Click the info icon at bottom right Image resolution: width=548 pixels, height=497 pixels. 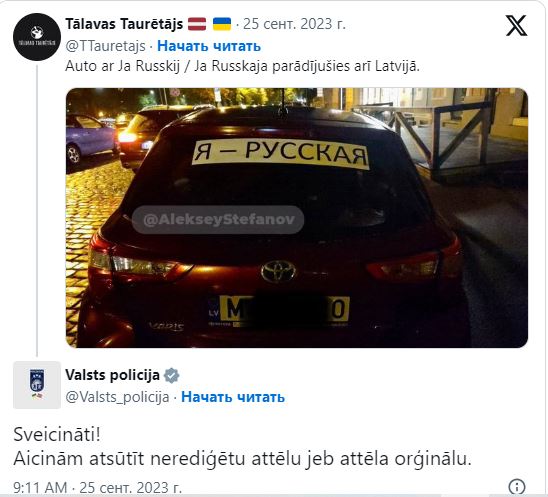[x=517, y=486]
